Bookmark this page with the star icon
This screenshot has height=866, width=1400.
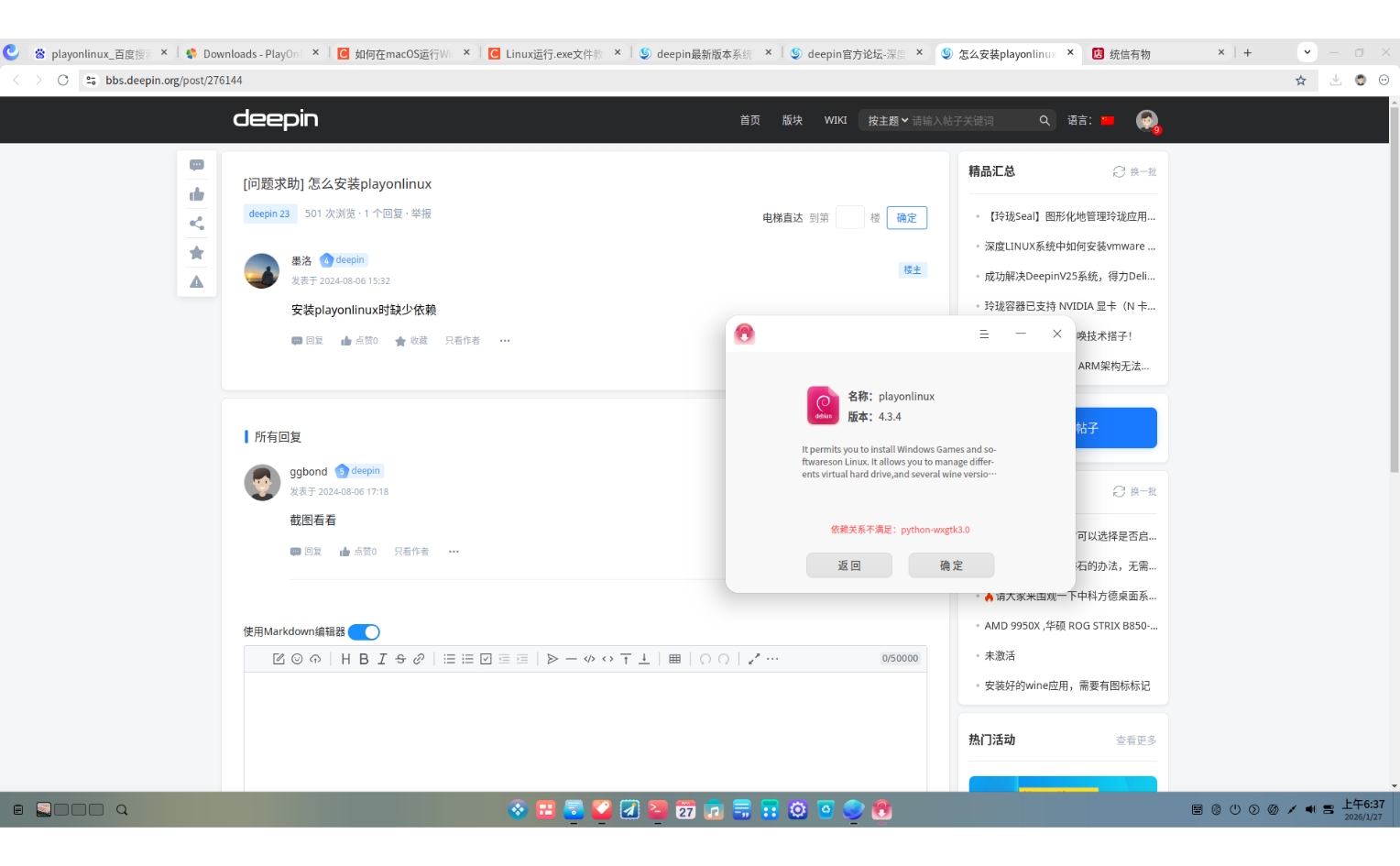pos(1300,81)
